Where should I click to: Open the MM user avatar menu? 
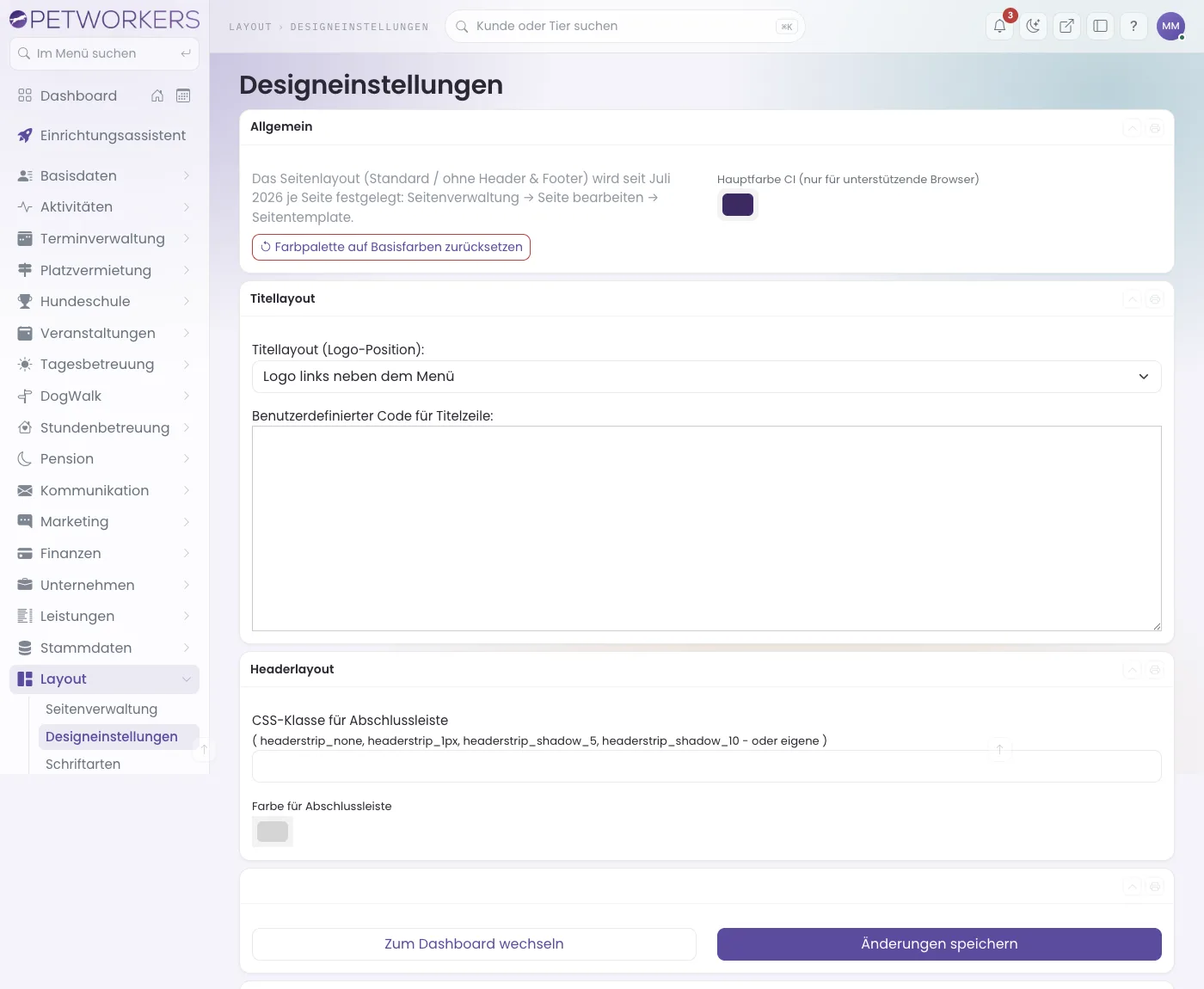point(1170,26)
